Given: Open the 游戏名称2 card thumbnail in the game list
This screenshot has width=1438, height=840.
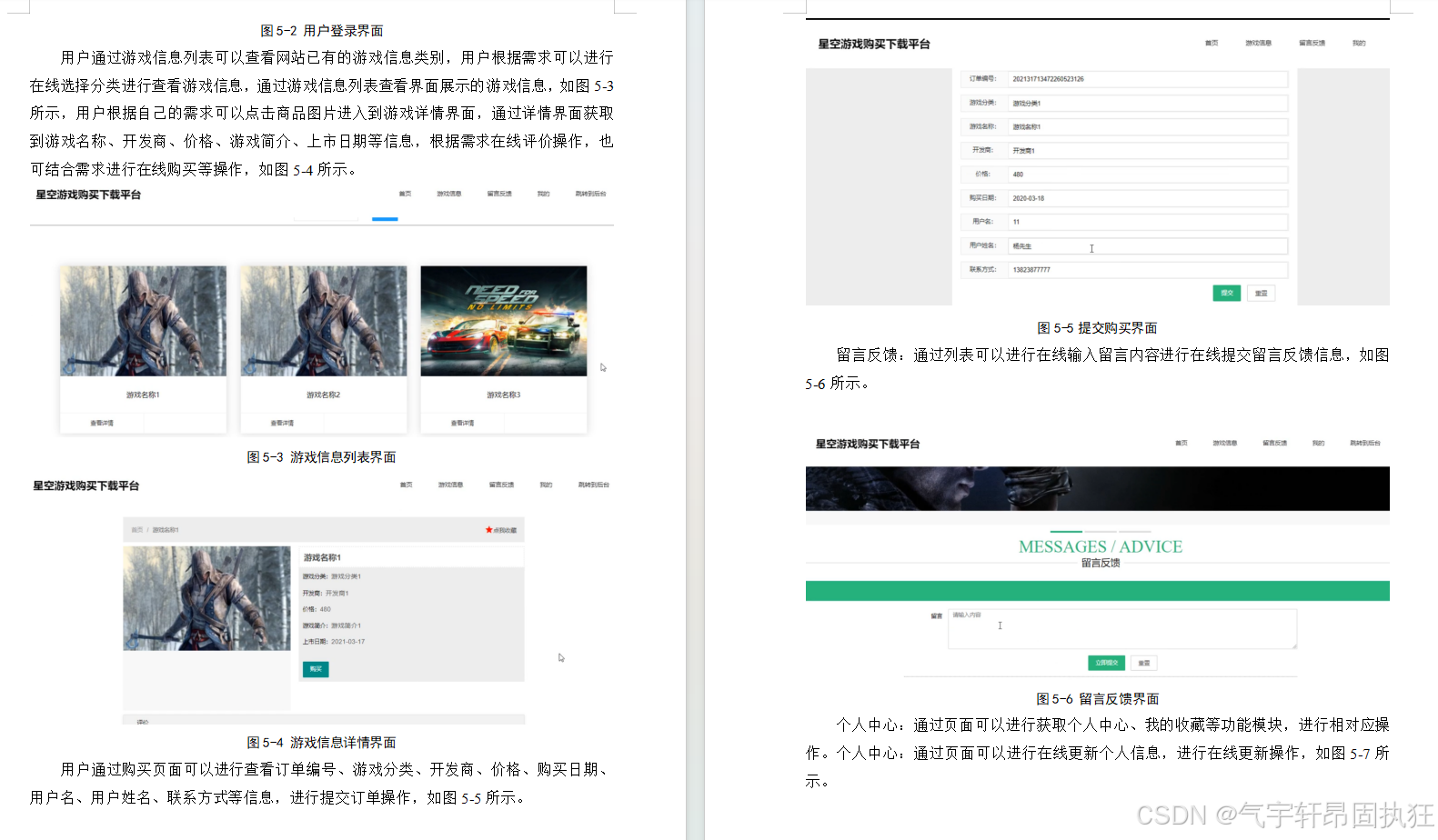Looking at the screenshot, I should click(x=323, y=321).
